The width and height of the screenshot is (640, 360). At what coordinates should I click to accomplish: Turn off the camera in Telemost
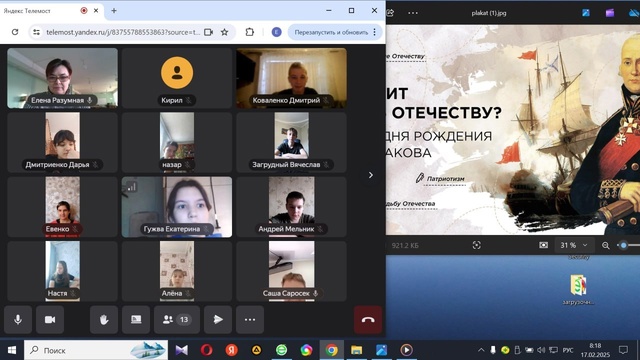point(50,320)
